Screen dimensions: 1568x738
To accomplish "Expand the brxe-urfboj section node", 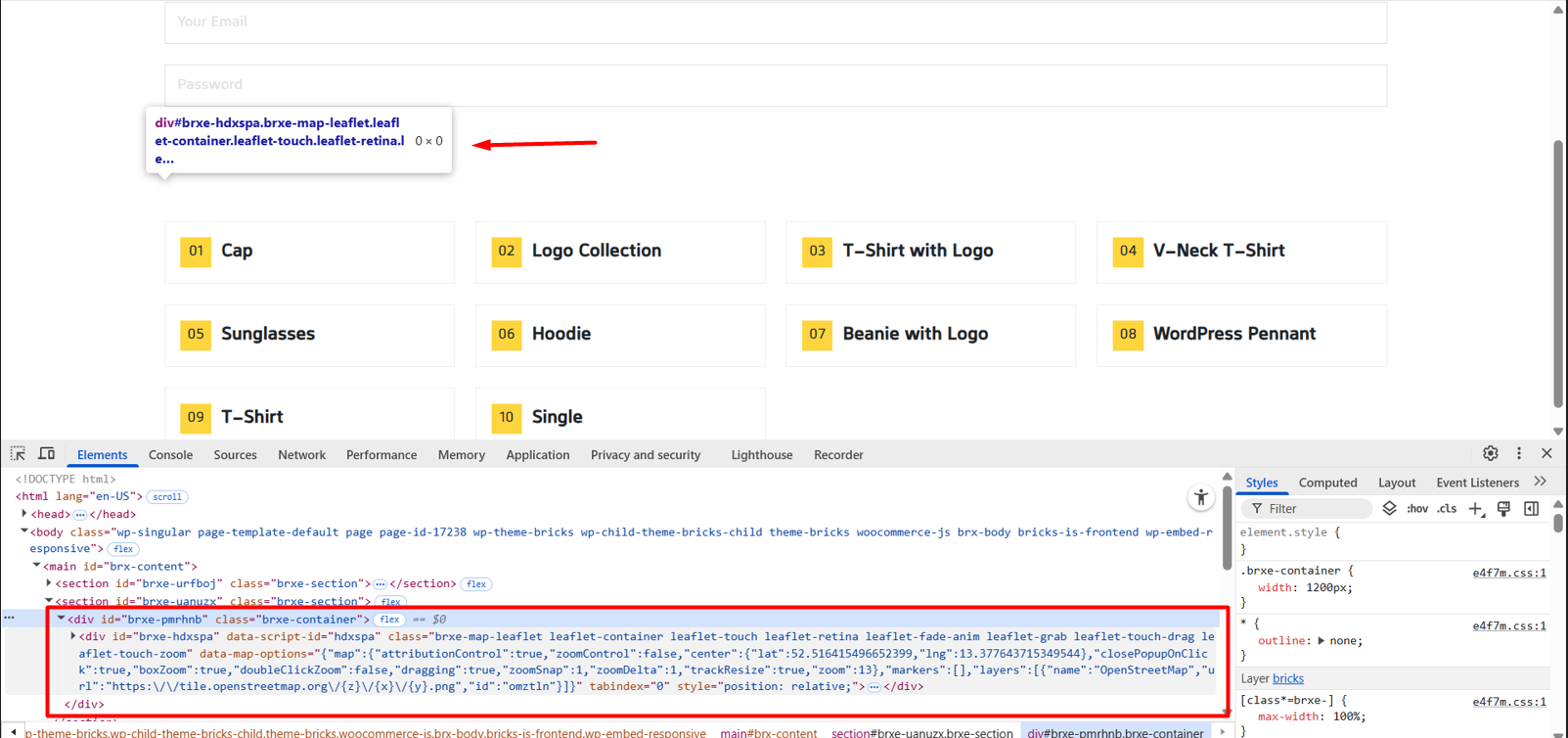I will (x=49, y=583).
